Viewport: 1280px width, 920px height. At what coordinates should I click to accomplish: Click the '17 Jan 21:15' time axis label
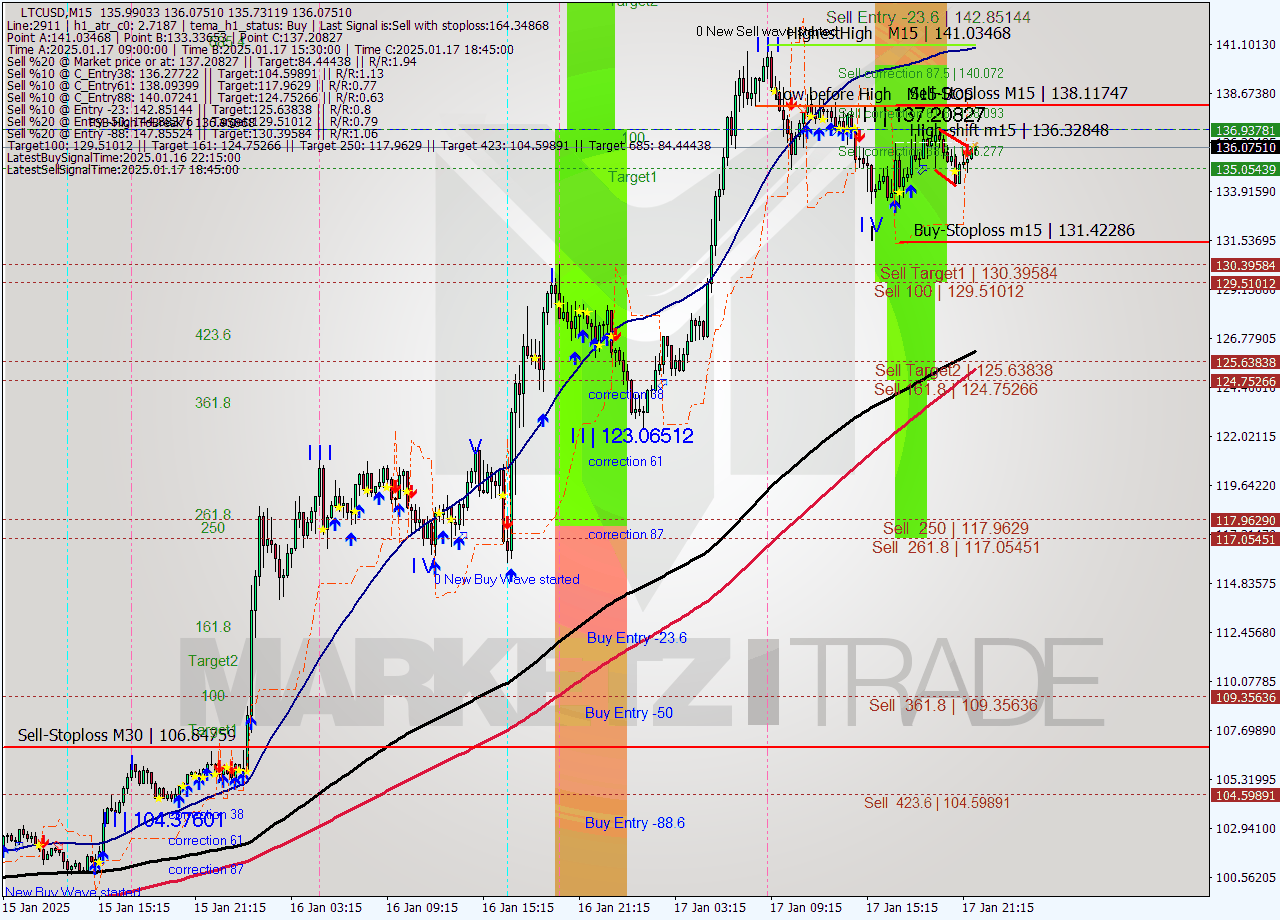click(x=998, y=907)
